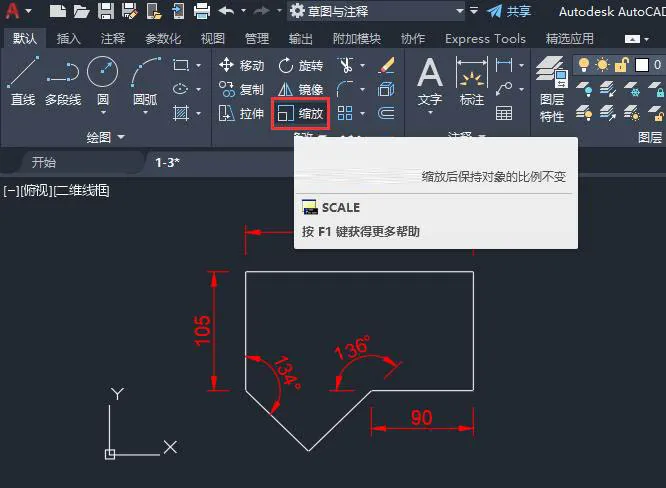Undo the last action
Viewport: 666px width, 488px height.
(226, 11)
